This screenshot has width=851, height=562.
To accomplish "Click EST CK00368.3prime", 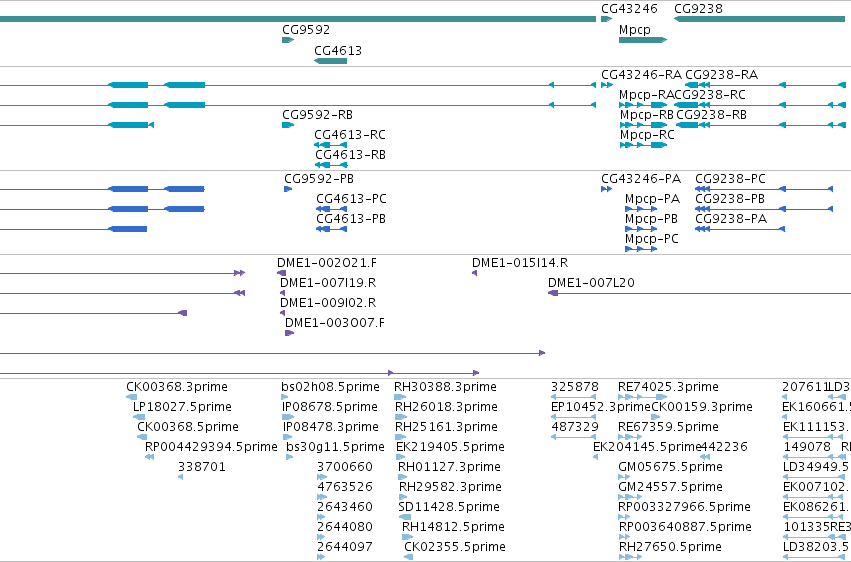I will [x=176, y=387].
